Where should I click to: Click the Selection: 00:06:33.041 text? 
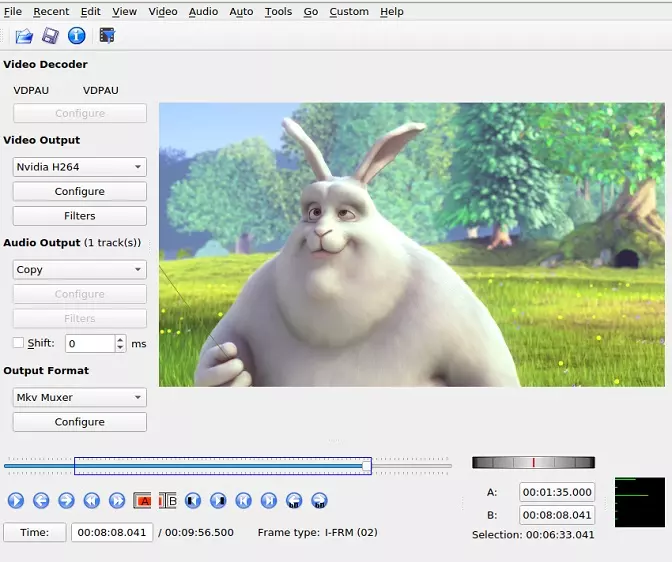[x=533, y=535]
